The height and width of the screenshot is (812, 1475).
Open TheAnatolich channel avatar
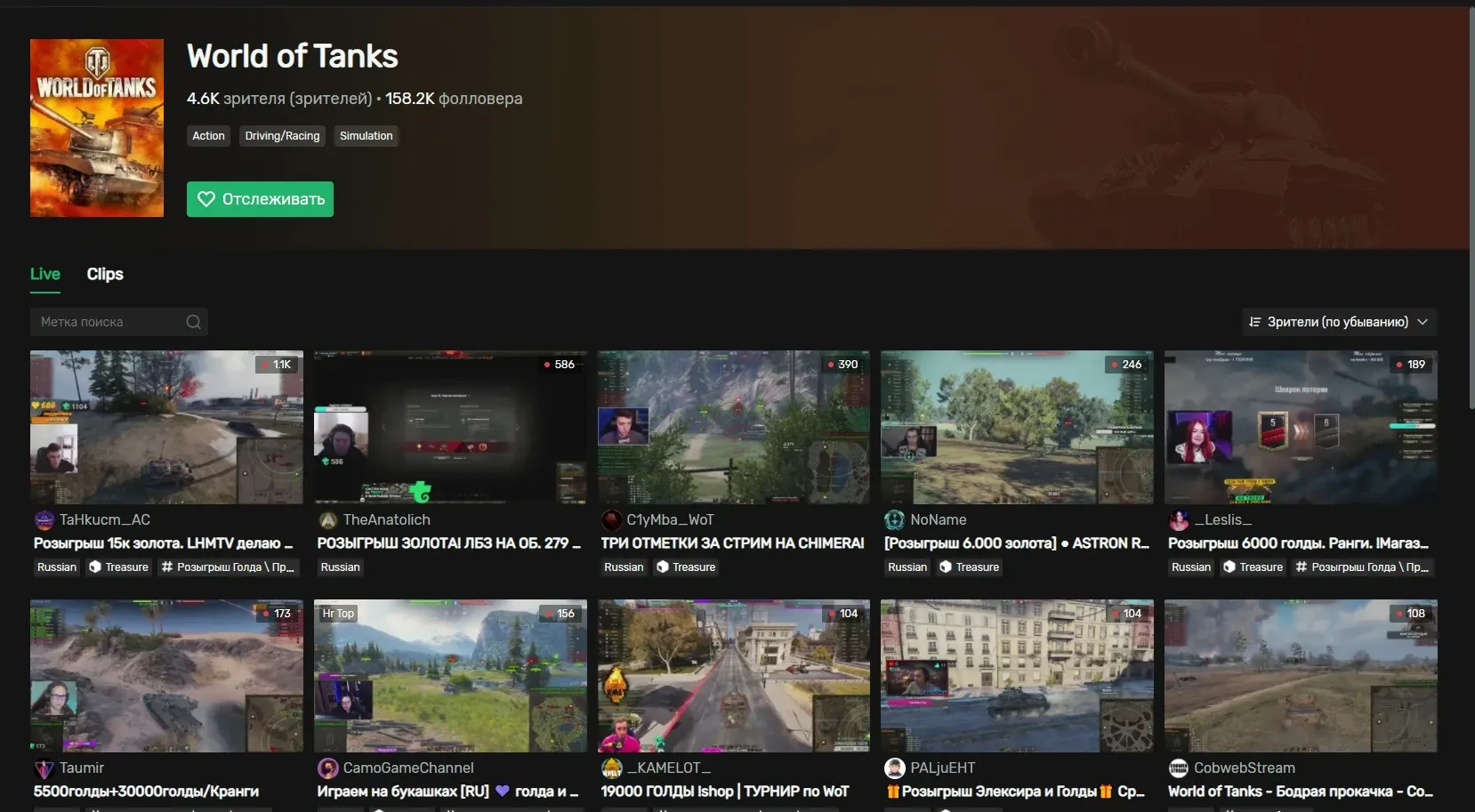(x=327, y=520)
